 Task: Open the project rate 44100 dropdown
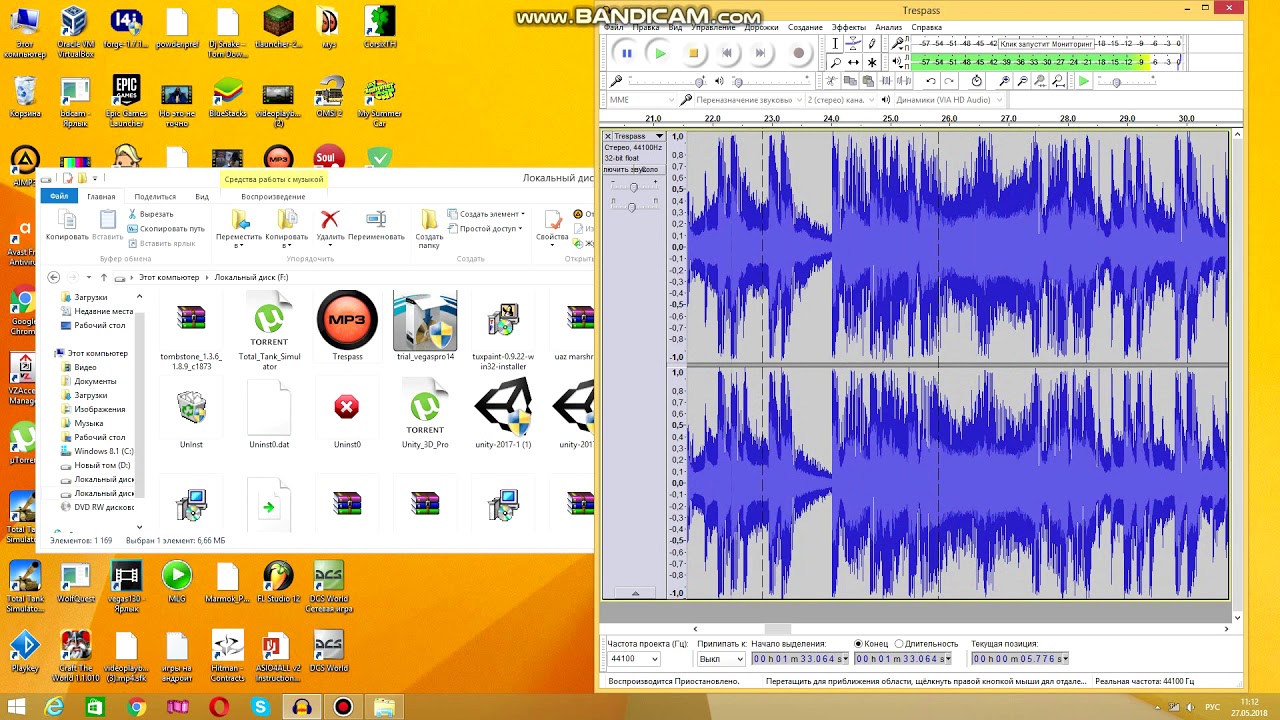654,659
